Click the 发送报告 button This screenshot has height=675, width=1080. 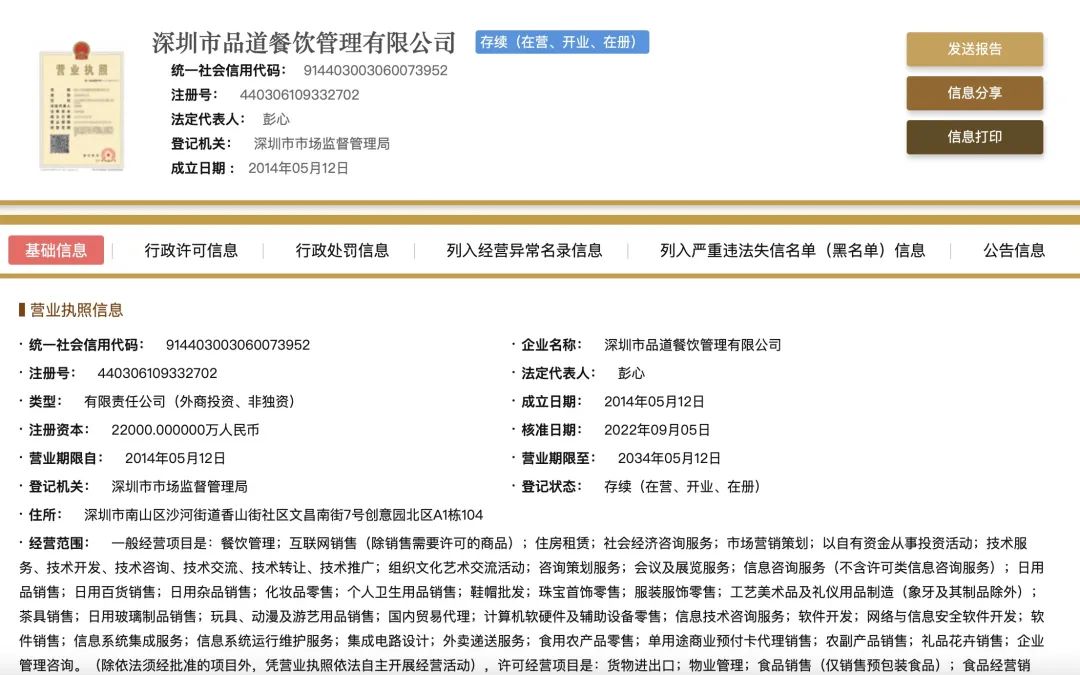coord(975,49)
